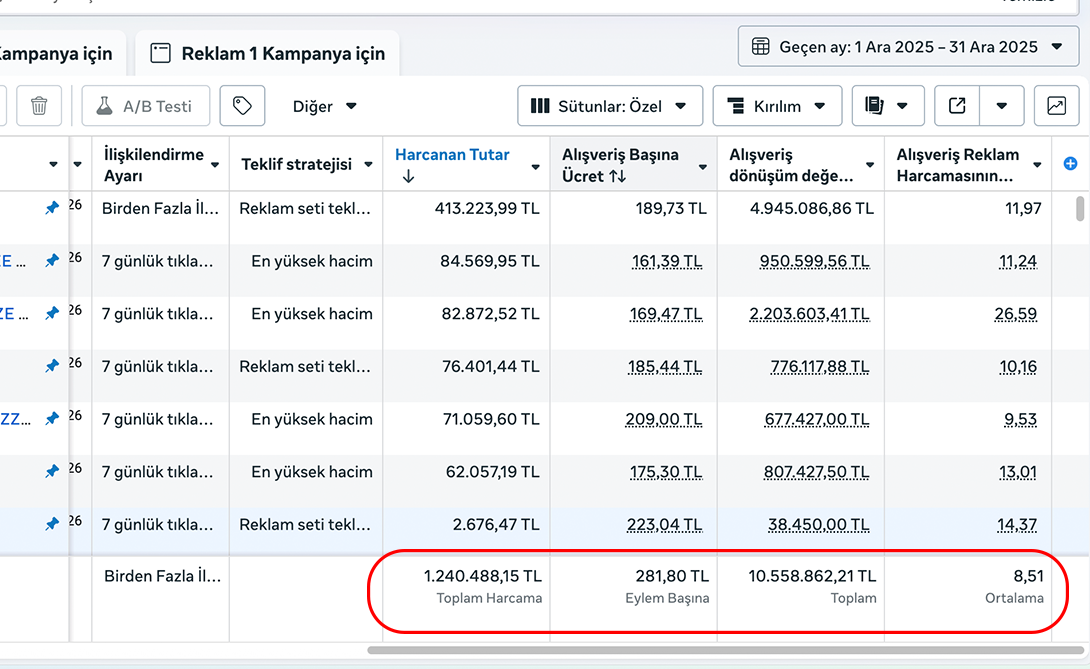Click 2.203.603,41 TL conversion value link
This screenshot has width=1090, height=669.
coord(810,314)
